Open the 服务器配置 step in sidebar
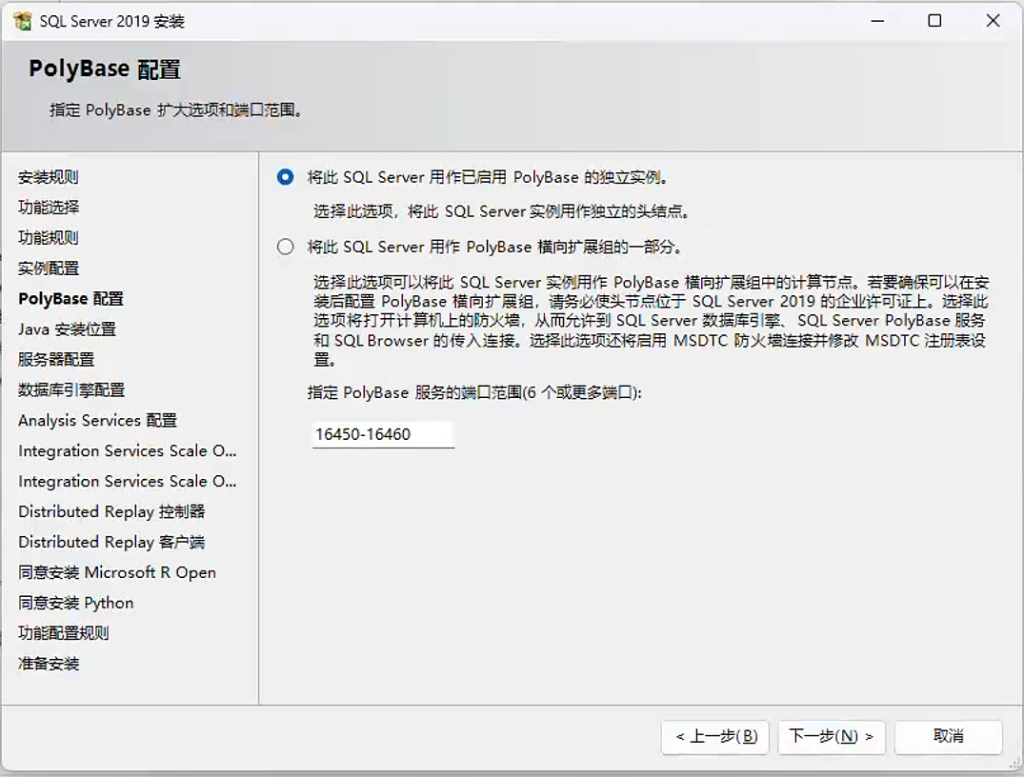This screenshot has width=1024, height=777. click(x=56, y=360)
